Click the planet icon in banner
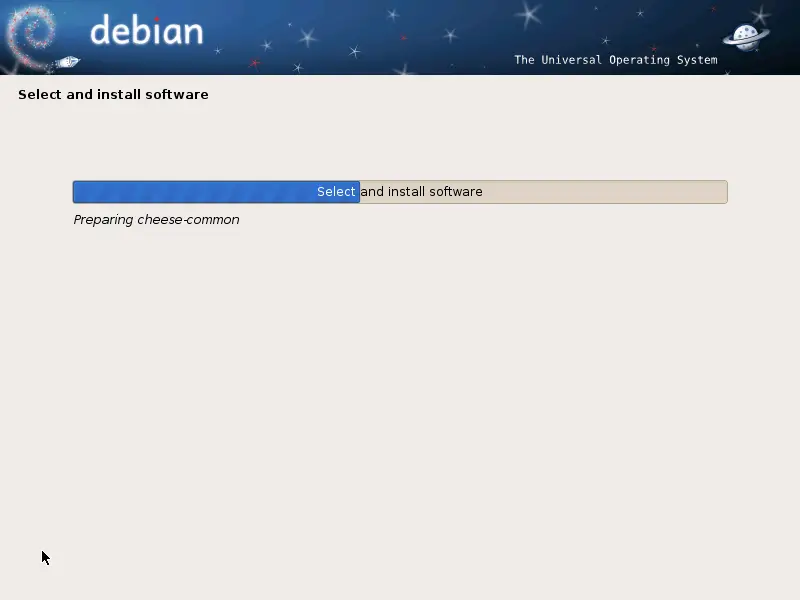The image size is (800, 600). [x=746, y=38]
